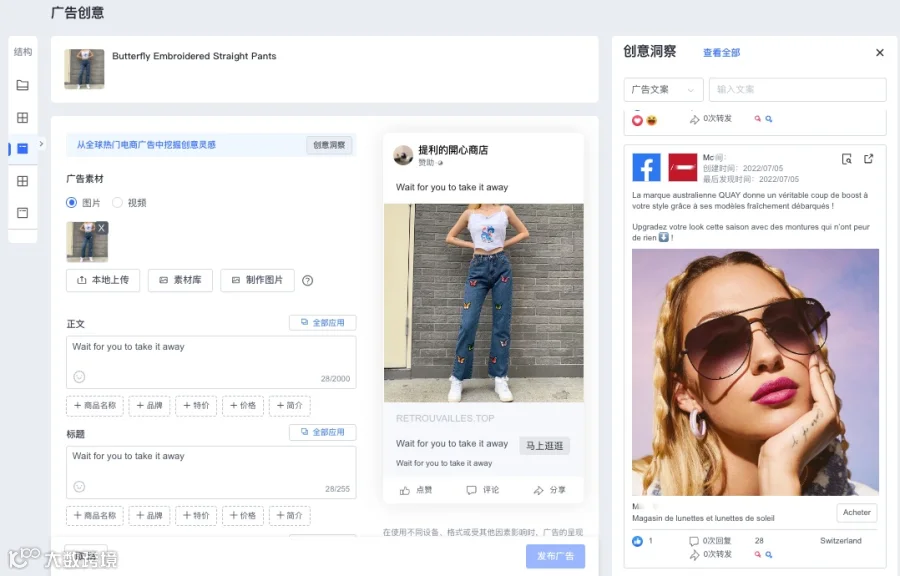Select the 图片 radio button

(71, 203)
